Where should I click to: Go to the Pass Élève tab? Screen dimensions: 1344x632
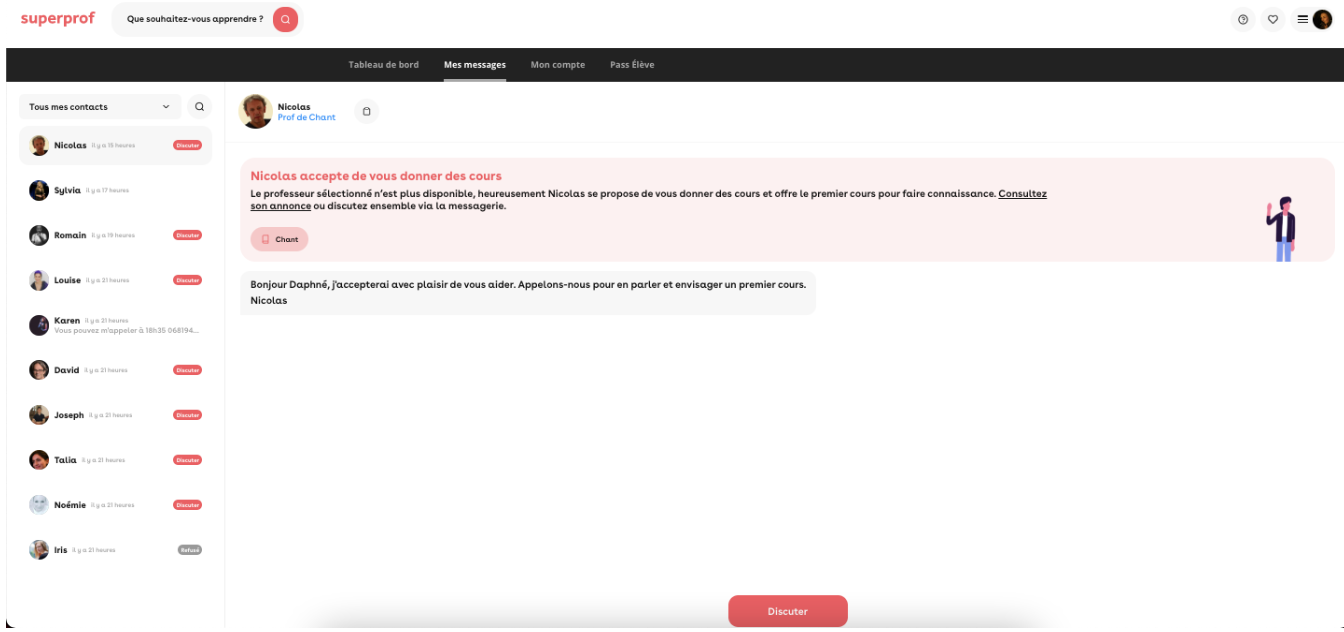[632, 65]
